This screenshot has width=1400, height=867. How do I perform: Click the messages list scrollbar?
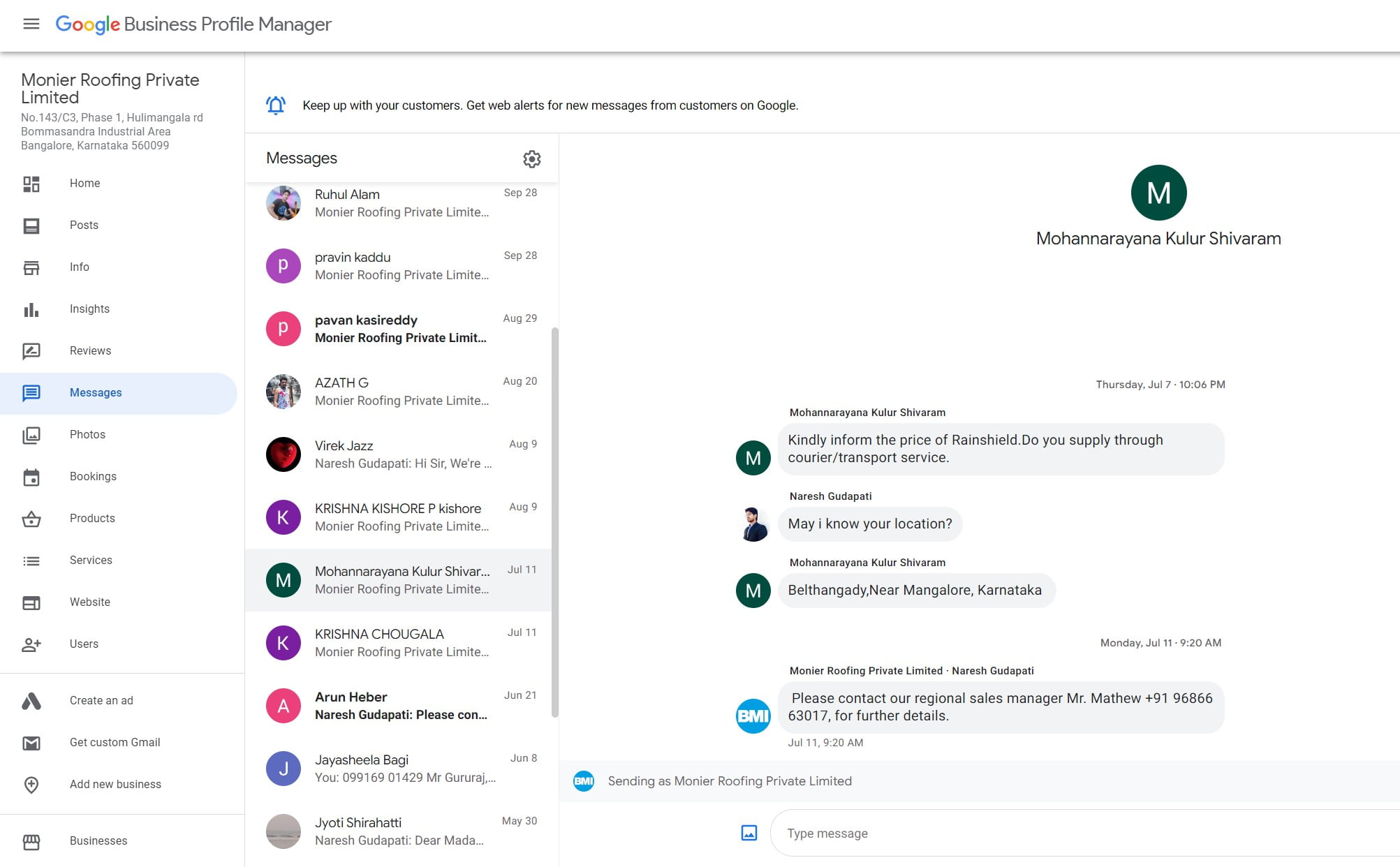[555, 522]
